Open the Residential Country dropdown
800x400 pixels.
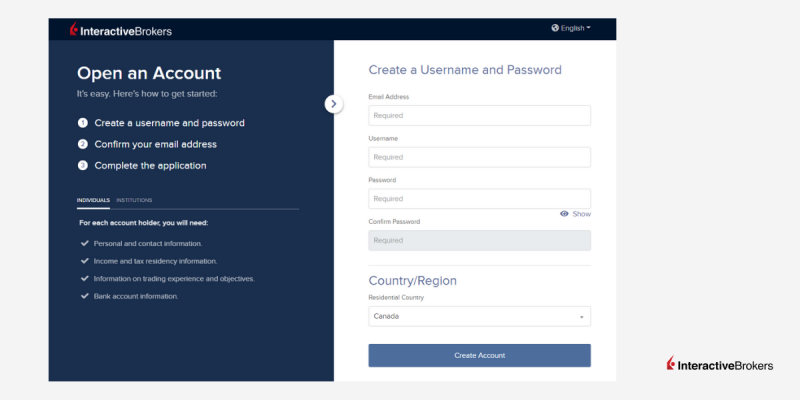480,316
